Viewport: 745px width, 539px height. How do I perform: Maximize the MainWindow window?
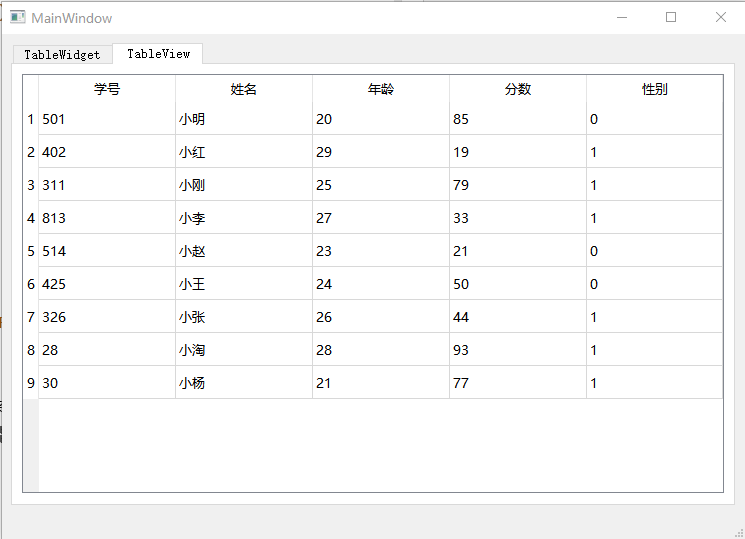pos(671,18)
